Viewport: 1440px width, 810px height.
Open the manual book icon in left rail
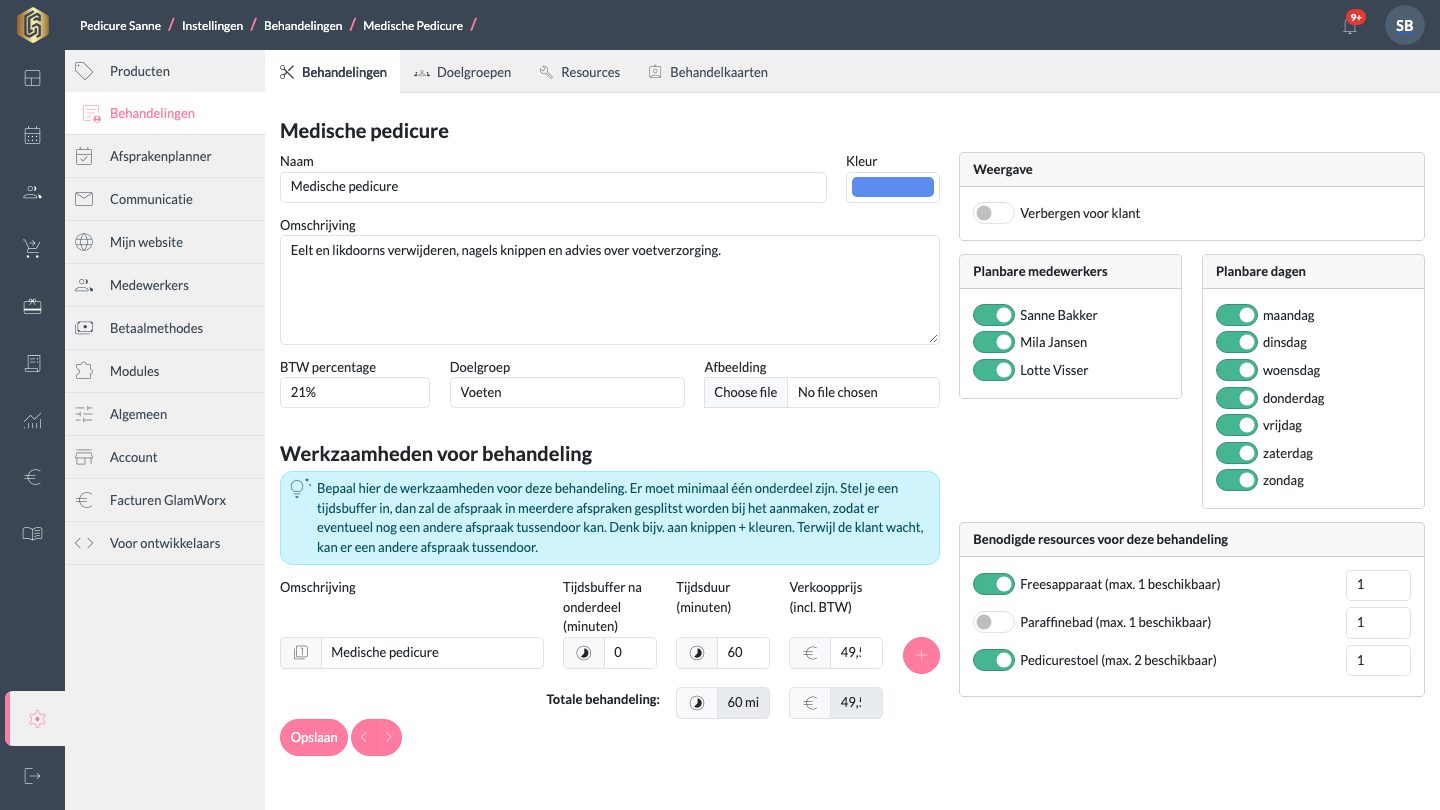(x=32, y=534)
